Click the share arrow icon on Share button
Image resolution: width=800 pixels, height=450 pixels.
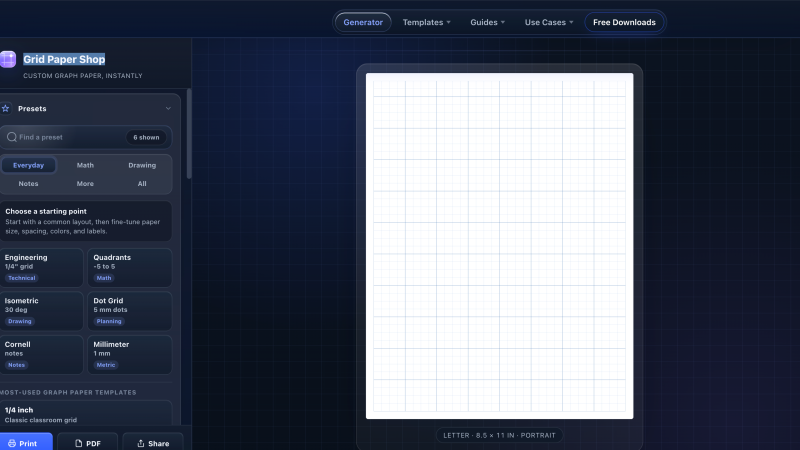tap(141, 443)
